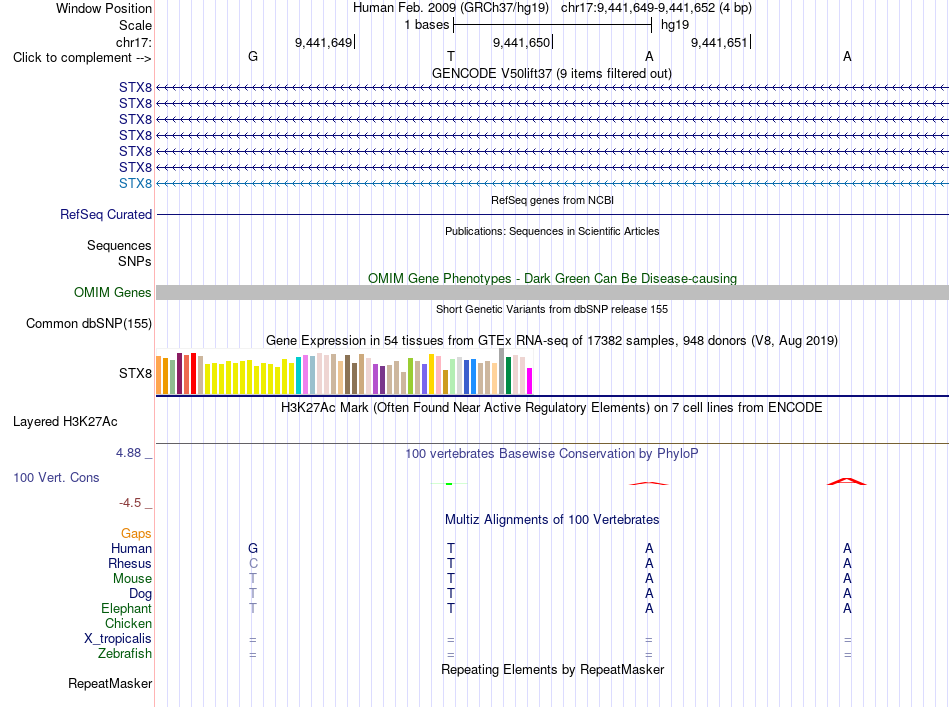The width and height of the screenshot is (950, 707).
Task: Click the 9,441,649 position label
Action: click(324, 42)
